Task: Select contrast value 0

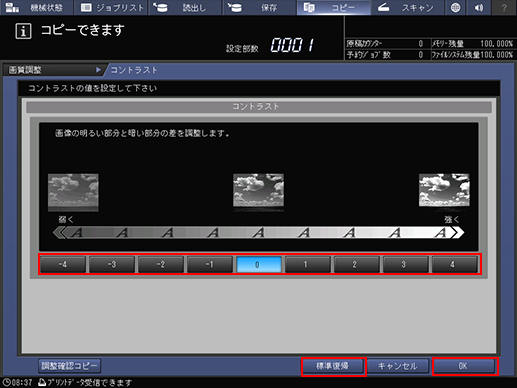Action: click(259, 264)
